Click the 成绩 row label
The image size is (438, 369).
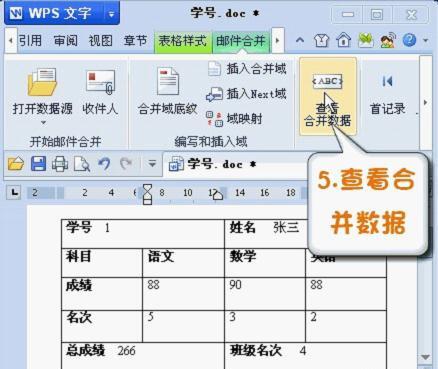point(79,286)
